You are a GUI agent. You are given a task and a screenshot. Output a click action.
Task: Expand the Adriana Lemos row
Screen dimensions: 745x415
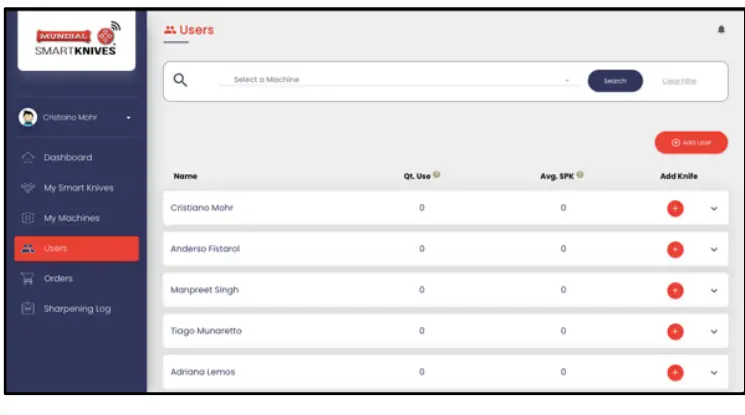click(714, 372)
